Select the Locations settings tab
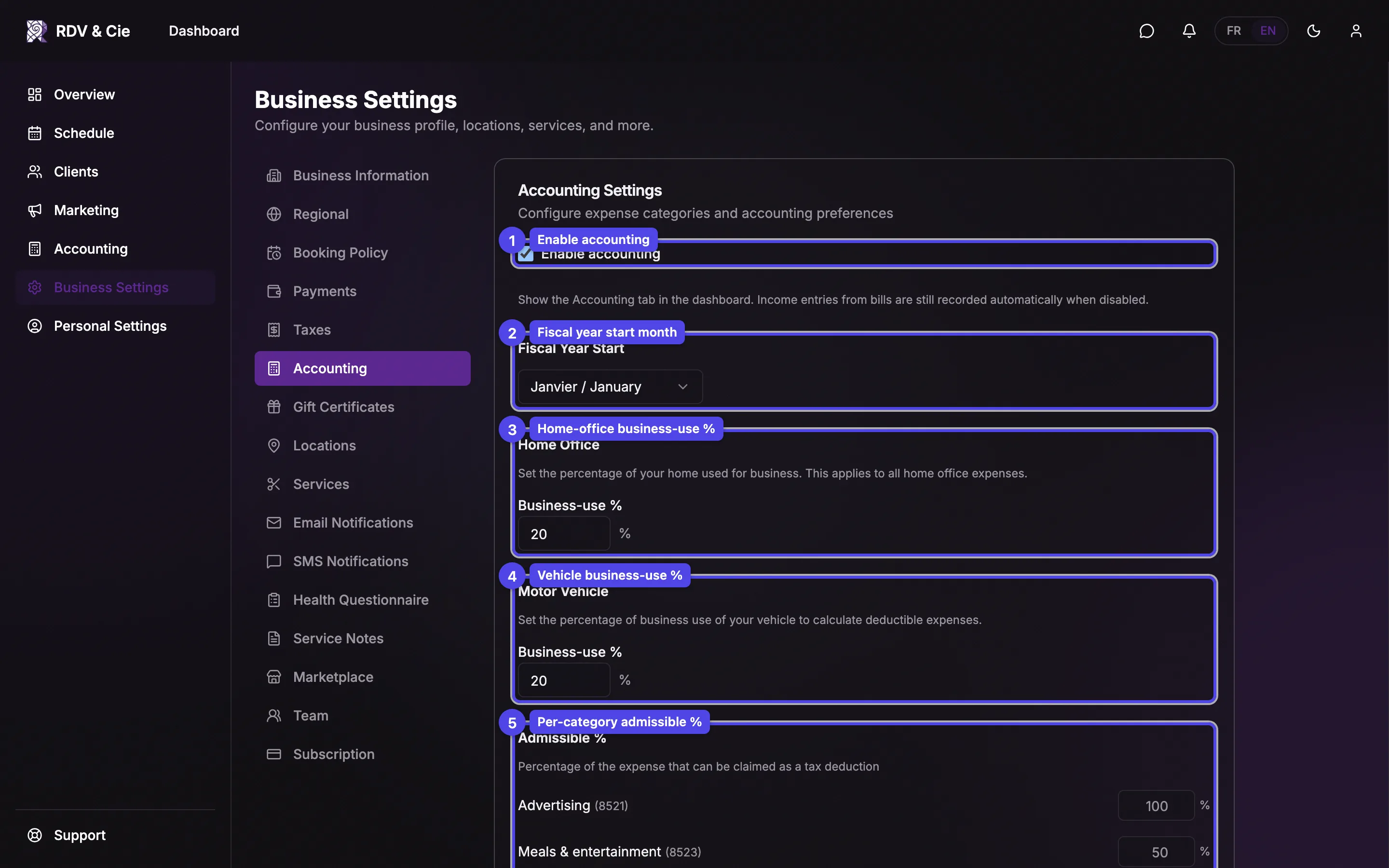Image resolution: width=1389 pixels, height=868 pixels. click(x=362, y=446)
